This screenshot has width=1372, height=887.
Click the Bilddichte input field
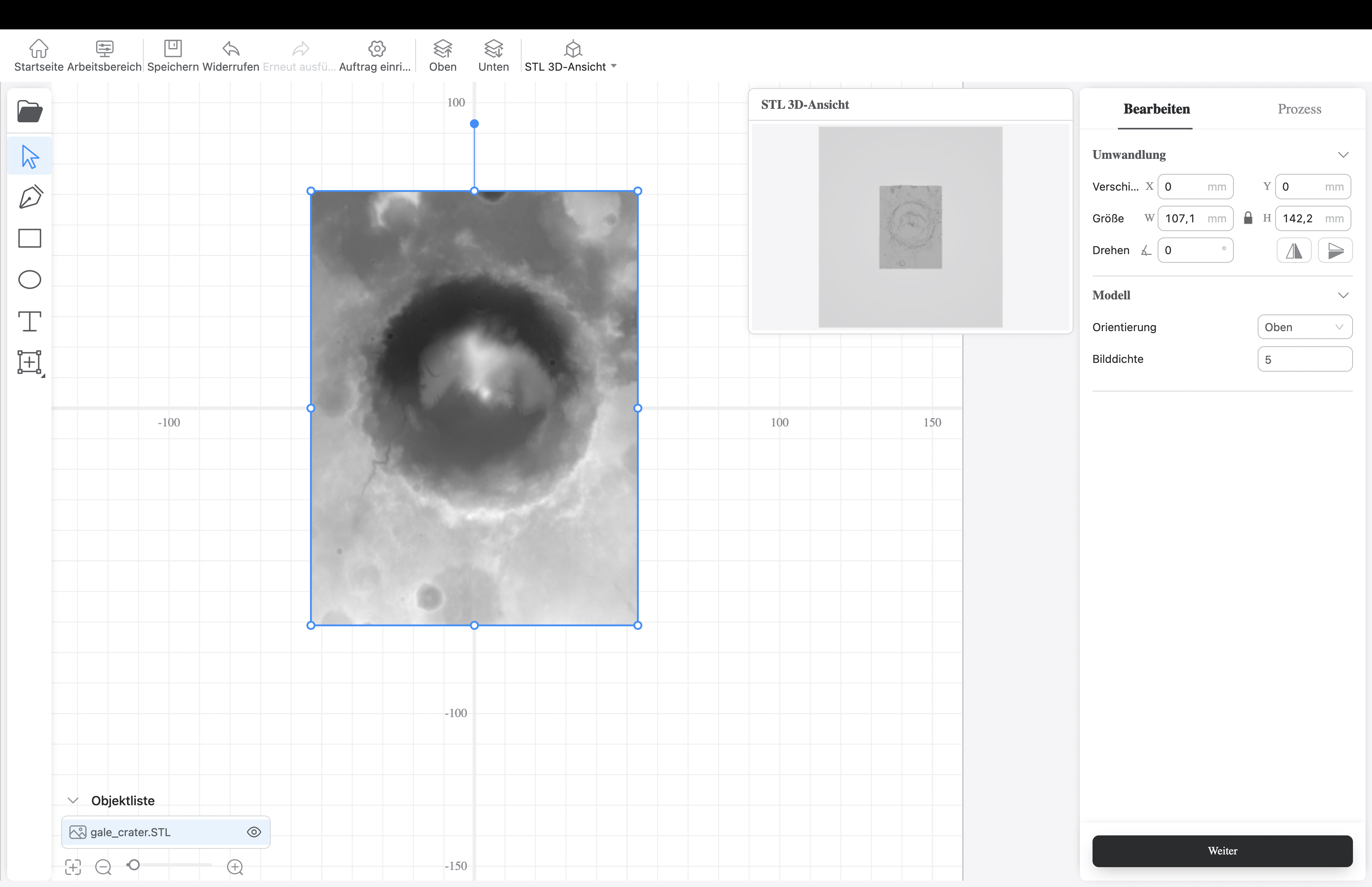(1304, 359)
